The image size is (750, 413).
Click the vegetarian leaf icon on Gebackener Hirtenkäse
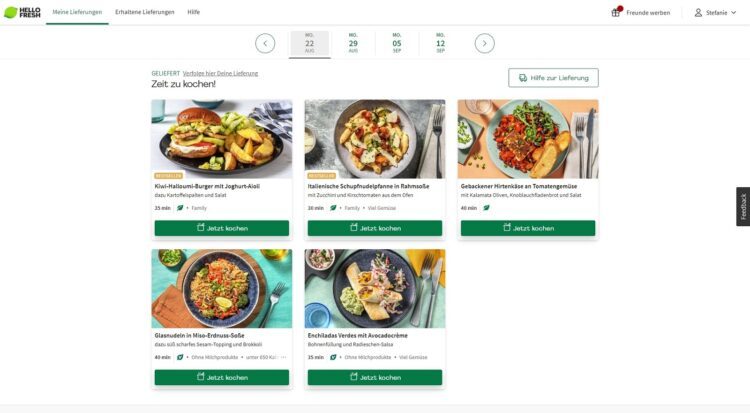[486, 208]
